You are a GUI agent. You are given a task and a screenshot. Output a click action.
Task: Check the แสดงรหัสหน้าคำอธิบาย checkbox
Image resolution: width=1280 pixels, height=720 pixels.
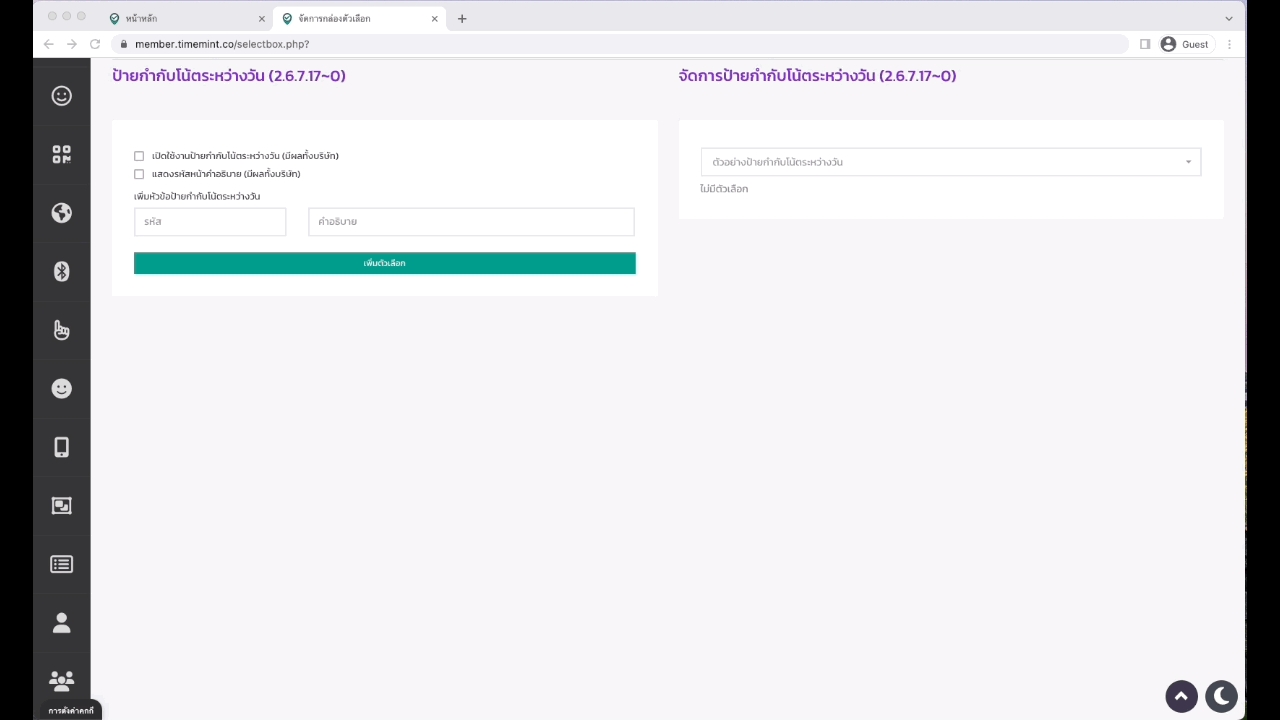[x=139, y=174]
